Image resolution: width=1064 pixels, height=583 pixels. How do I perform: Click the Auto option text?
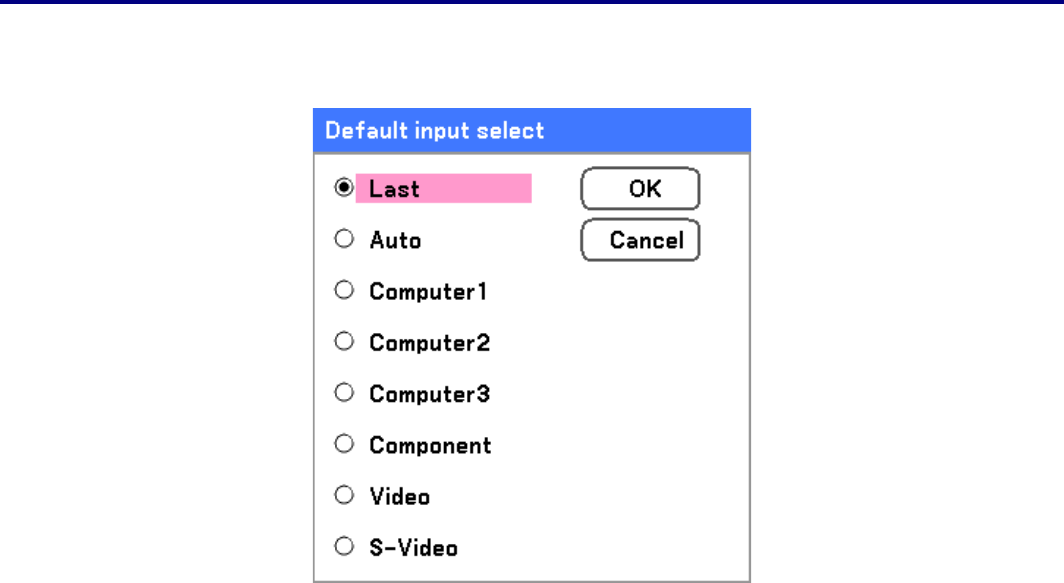(x=395, y=240)
